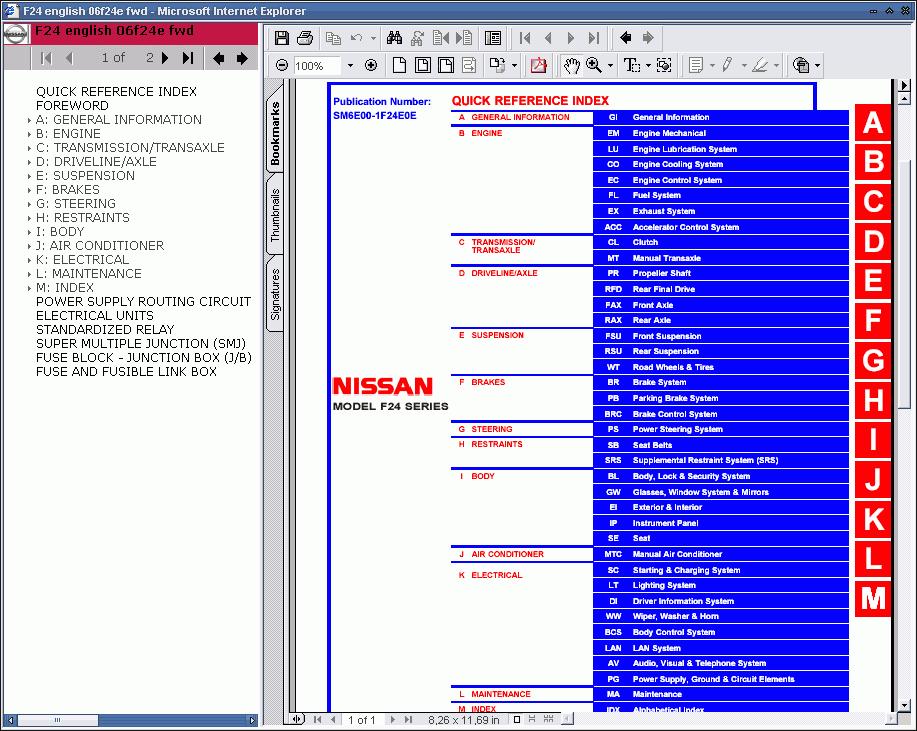Show or hide the navigation pane
The height and width of the screenshot is (731, 917).
493,39
